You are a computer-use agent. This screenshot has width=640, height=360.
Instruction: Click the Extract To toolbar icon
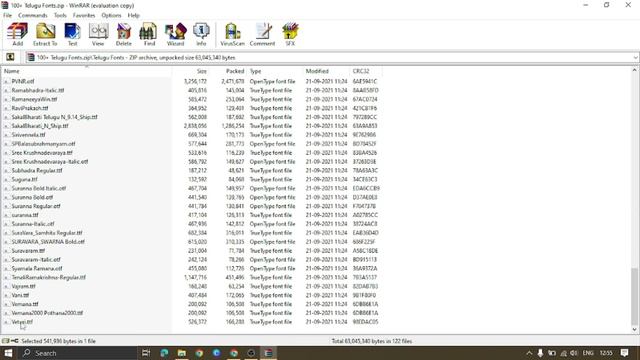coord(45,34)
